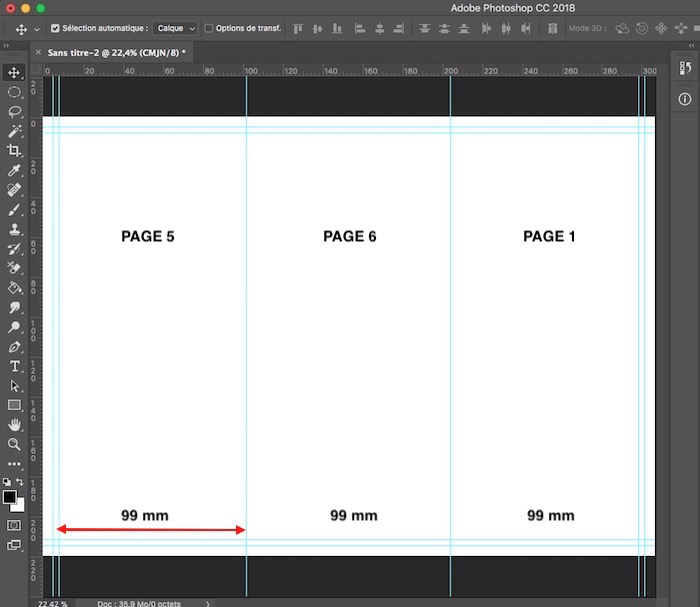This screenshot has height=607, width=700.
Task: Select the Eyedropper tool
Action: click(14, 170)
